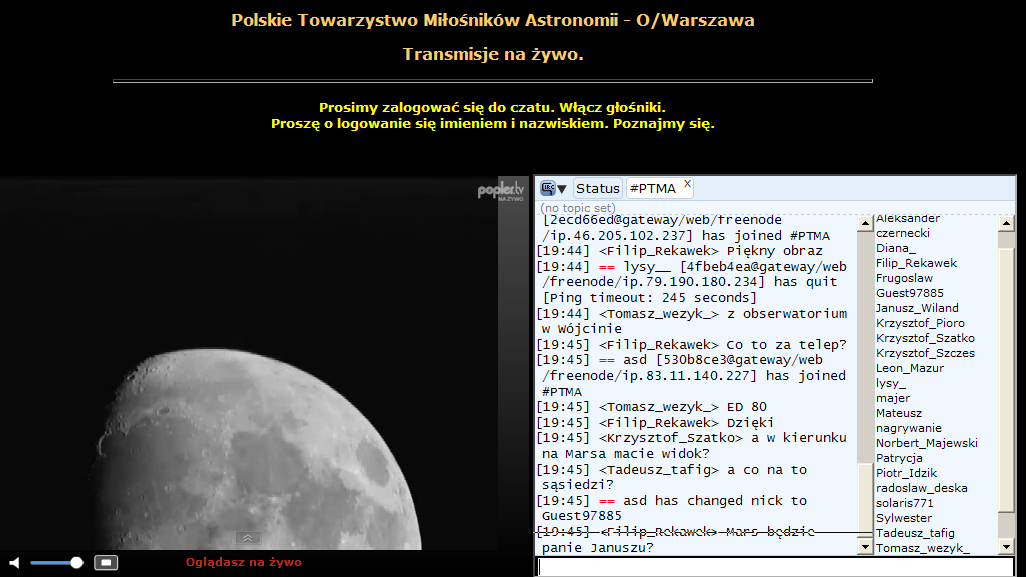Select user Sylwester in nick list

(903, 519)
